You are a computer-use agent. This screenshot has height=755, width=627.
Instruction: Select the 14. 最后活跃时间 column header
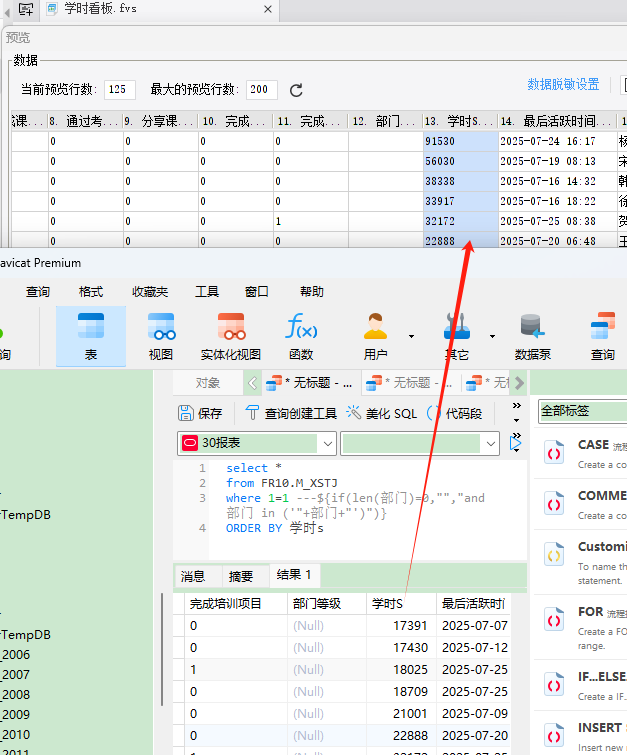pos(557,121)
